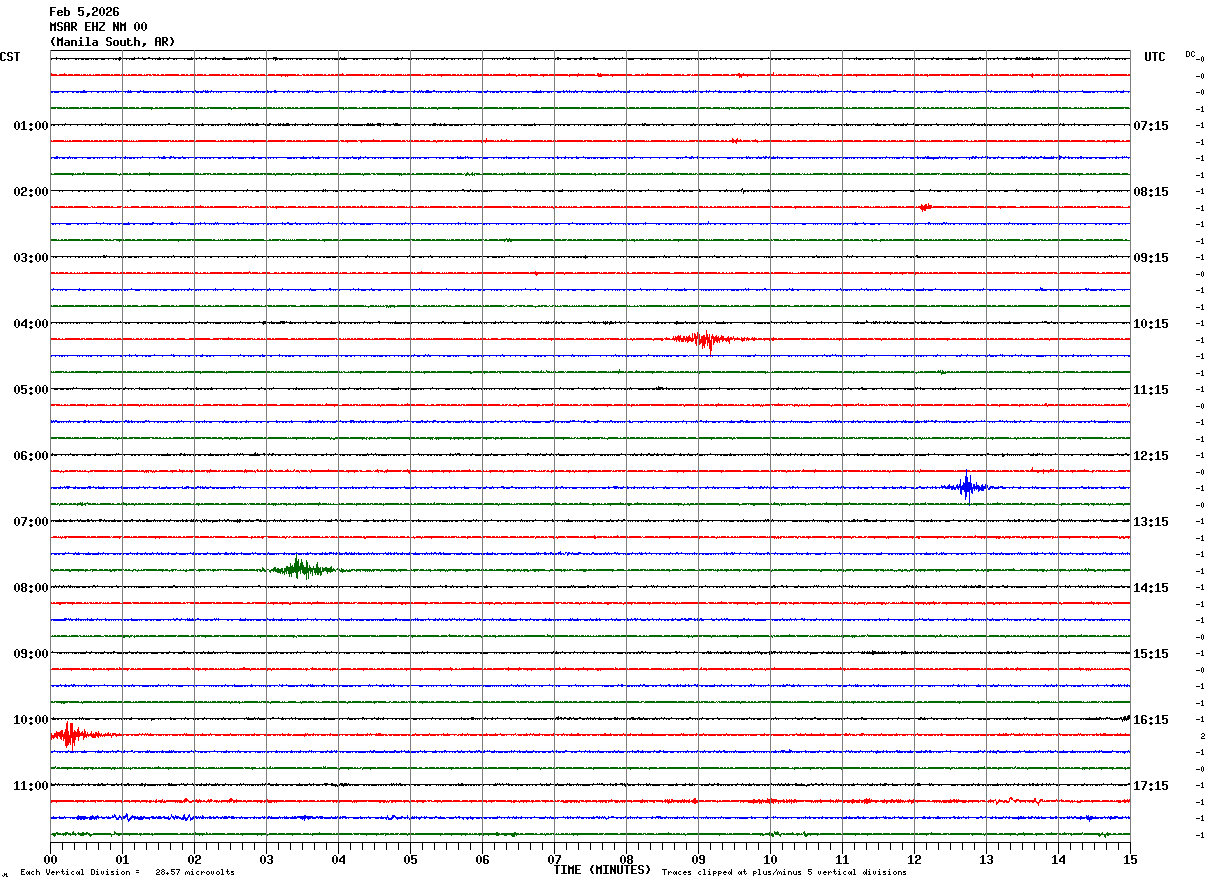Click the 07:00 CST time label
Image resolution: width=1210 pixels, height=886 pixels.
[x=30, y=522]
